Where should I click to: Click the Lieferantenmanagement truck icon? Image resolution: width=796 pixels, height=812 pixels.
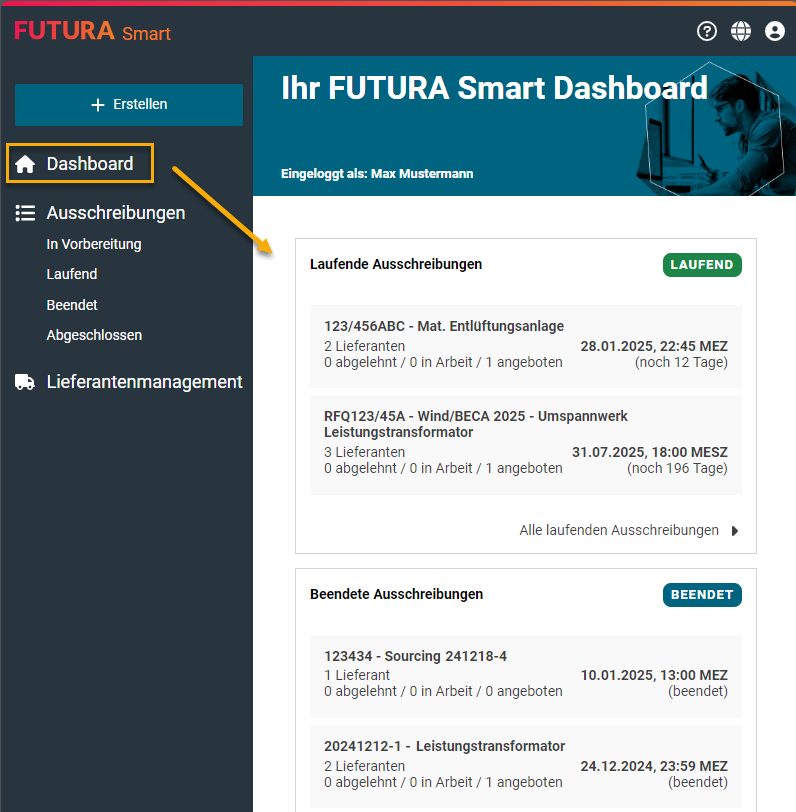pos(25,382)
